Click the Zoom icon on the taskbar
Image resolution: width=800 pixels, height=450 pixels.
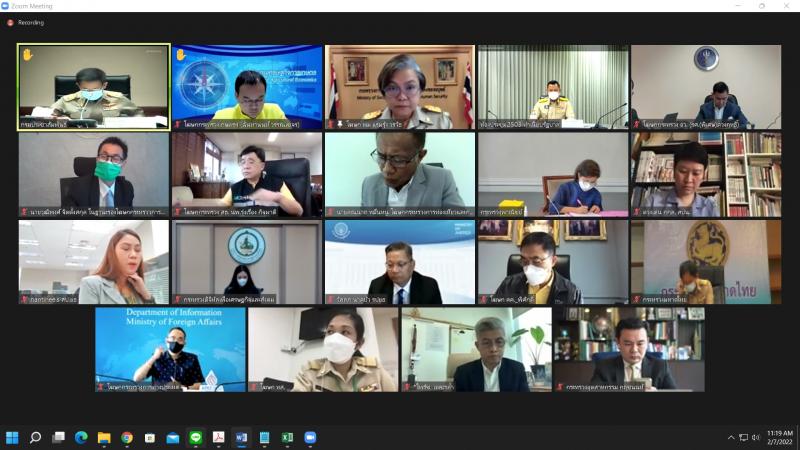(x=310, y=438)
